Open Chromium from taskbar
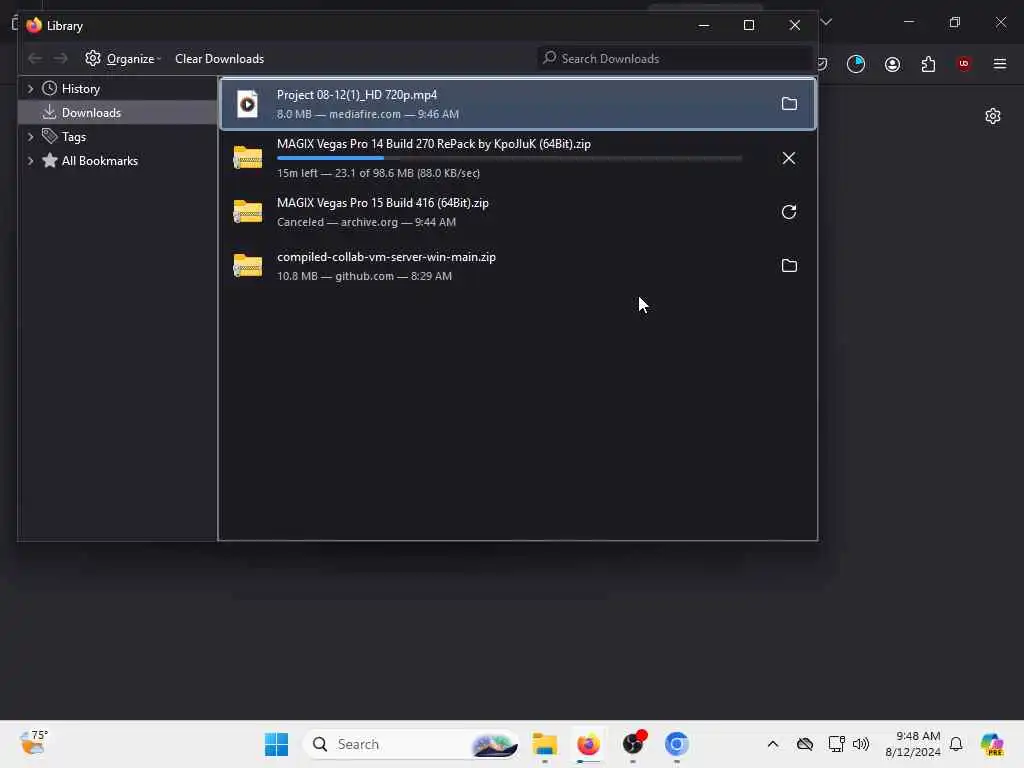Viewport: 1024px width, 768px height. click(677, 744)
